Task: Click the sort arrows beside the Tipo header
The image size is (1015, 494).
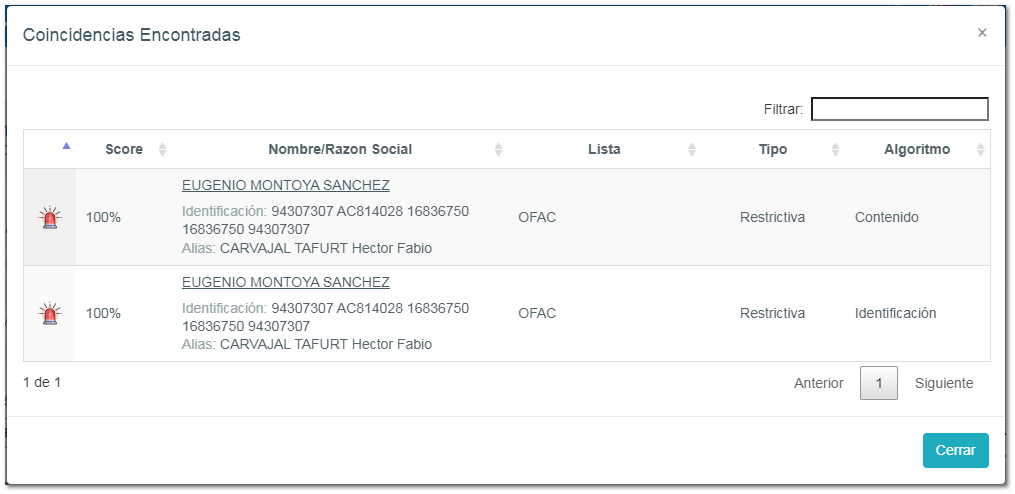Action: coord(836,150)
